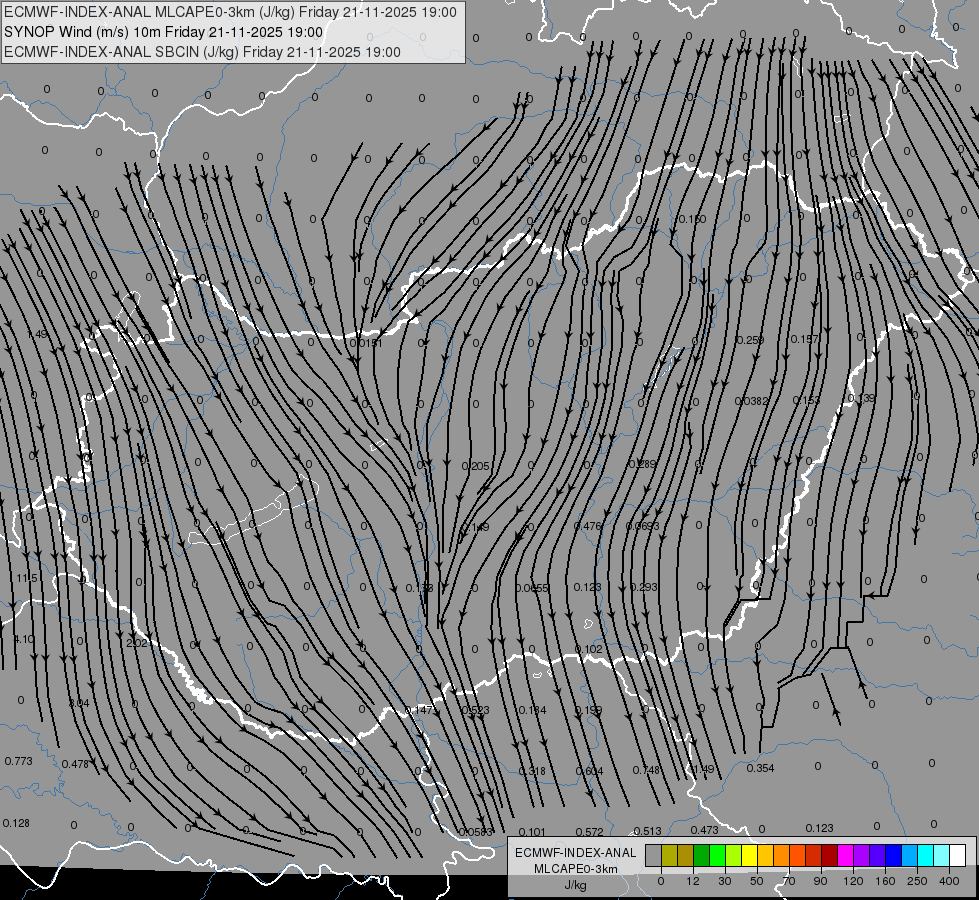Viewport: 979px width, 900px height.
Task: Click the map value 0.748
Action: point(646,770)
